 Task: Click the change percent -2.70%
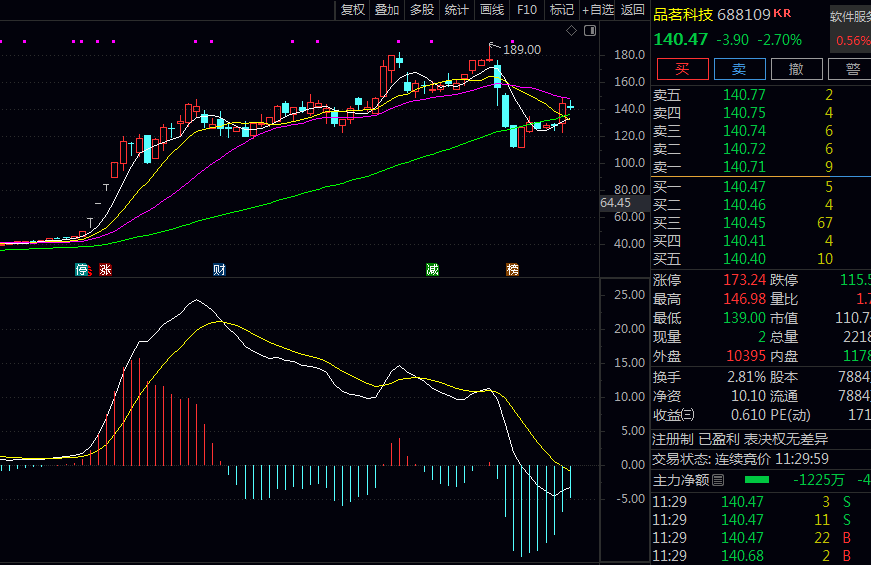[779, 40]
